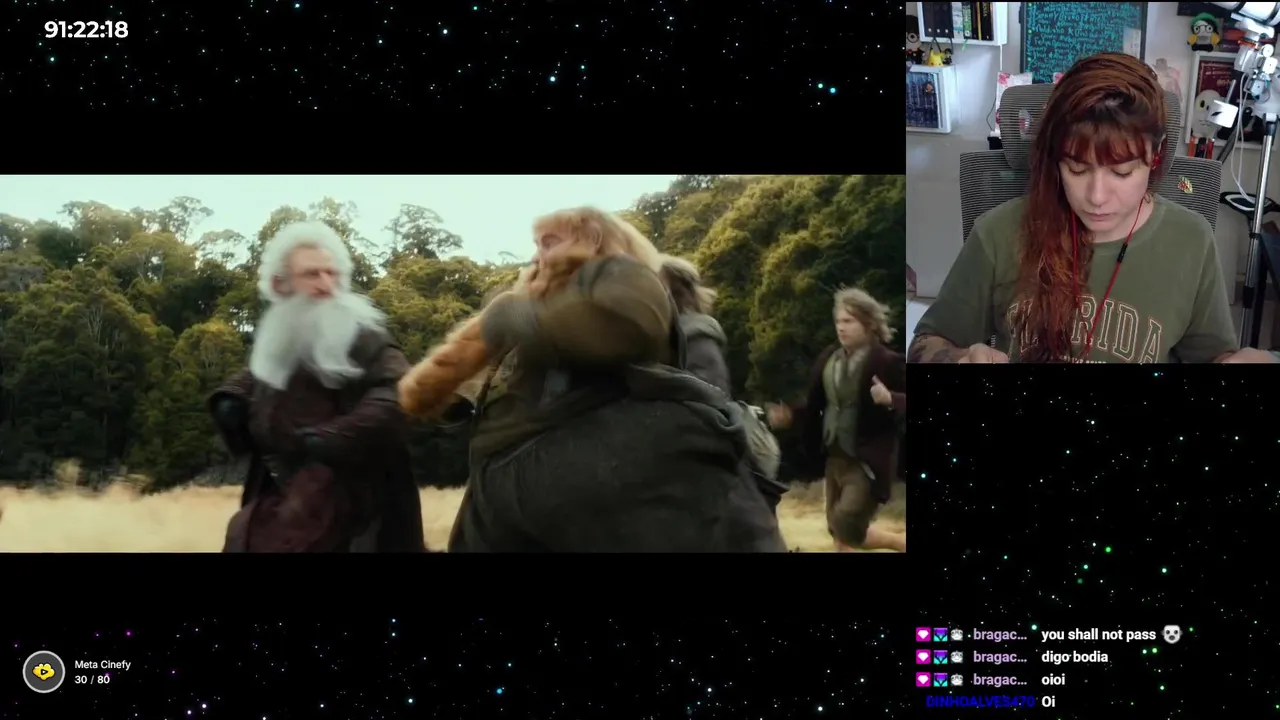Open the bragac... username on "oioi"

pos(1000,680)
